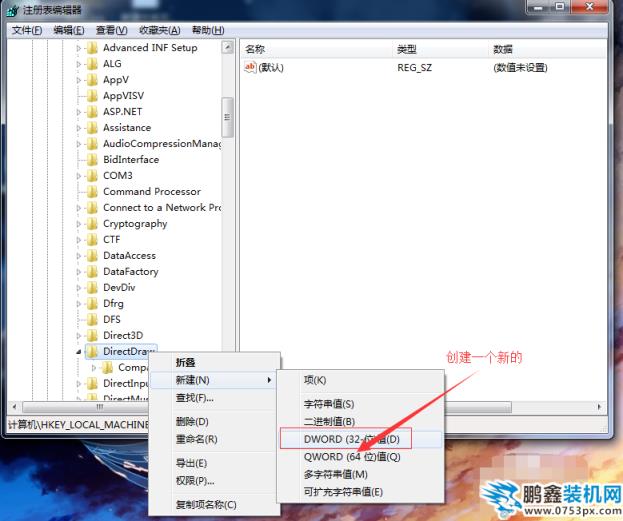Select 二进制值(B) in the New submenu

(360, 422)
